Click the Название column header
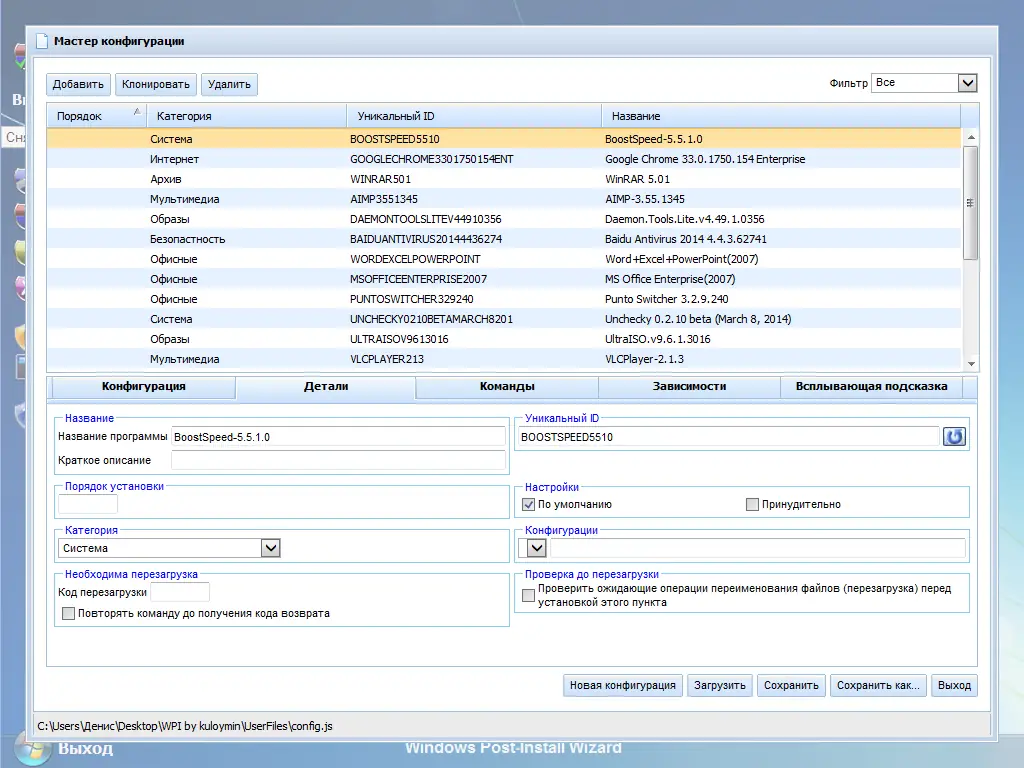Image resolution: width=1024 pixels, height=768 pixels. tap(780, 116)
